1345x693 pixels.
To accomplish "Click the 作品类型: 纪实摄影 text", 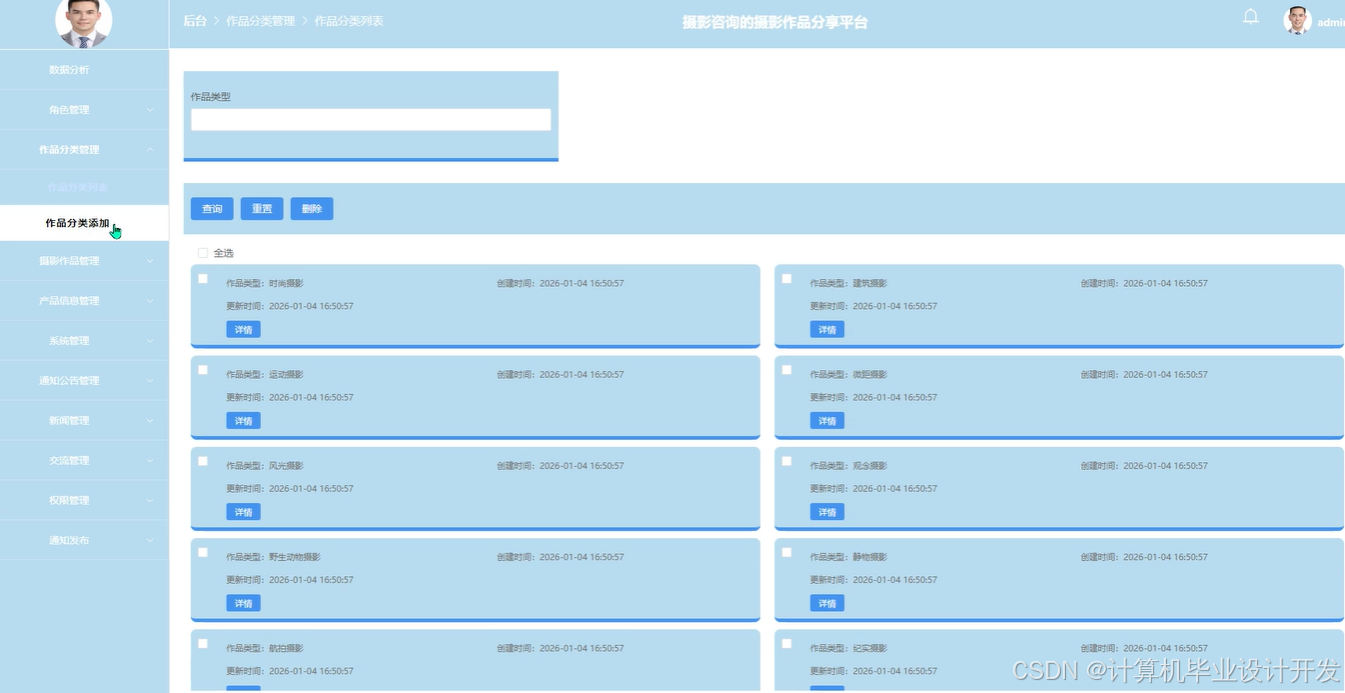I will [849, 648].
